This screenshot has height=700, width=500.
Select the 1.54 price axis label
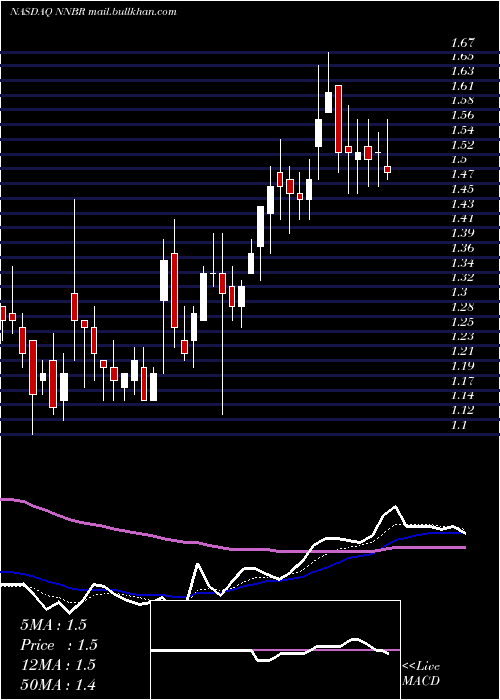click(462, 130)
